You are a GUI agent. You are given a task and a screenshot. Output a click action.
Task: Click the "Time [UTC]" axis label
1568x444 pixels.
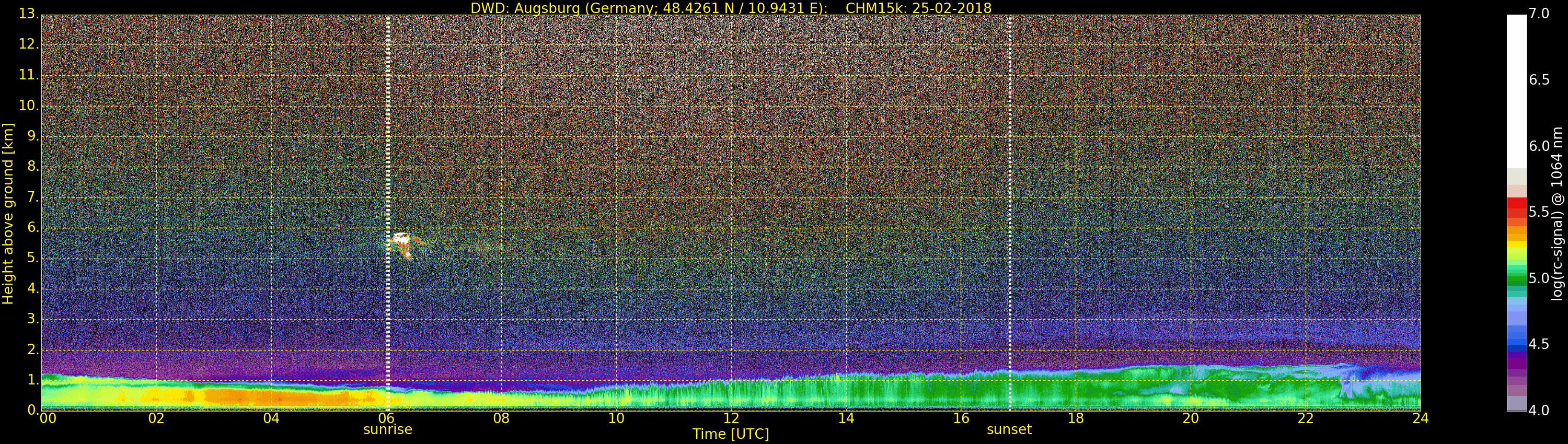click(731, 434)
